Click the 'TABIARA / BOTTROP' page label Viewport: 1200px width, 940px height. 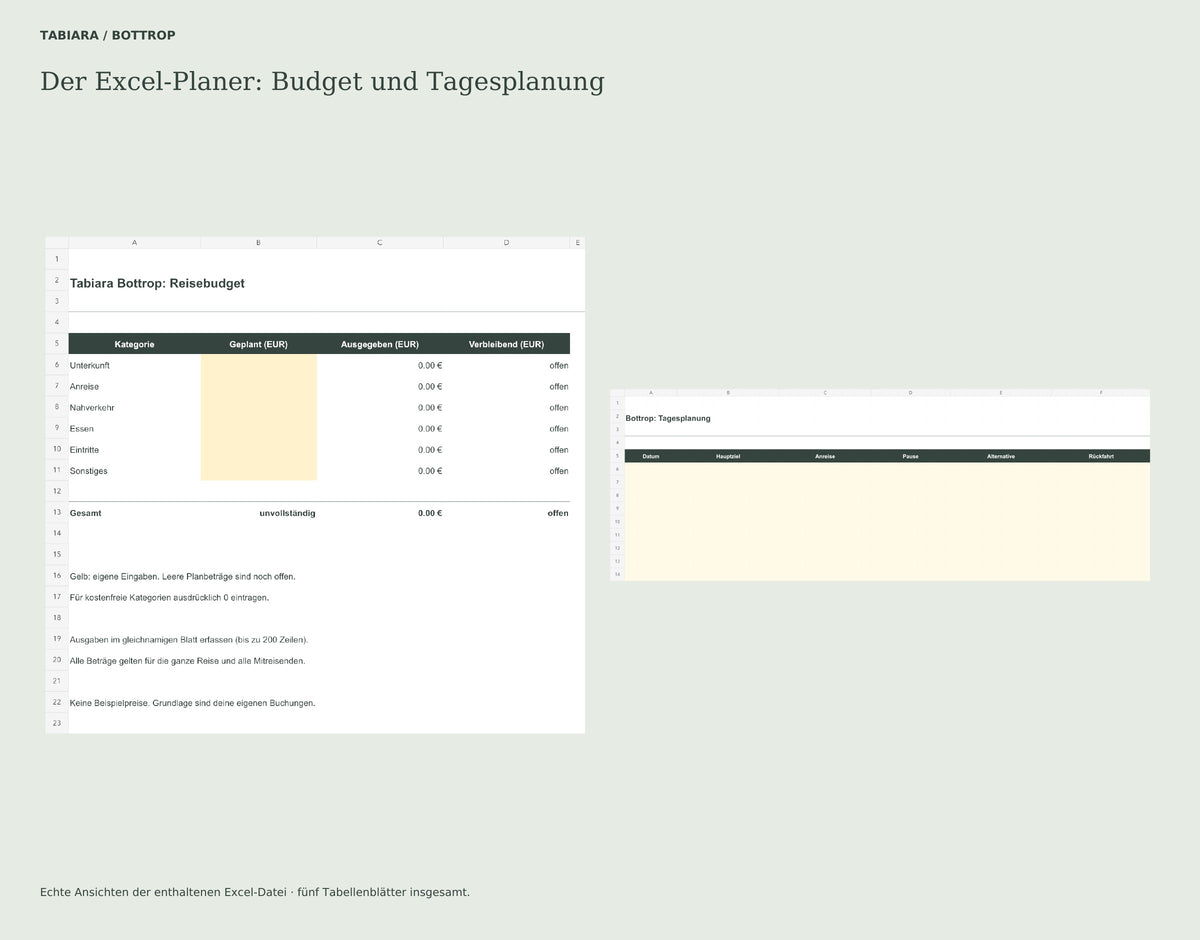tap(108, 35)
